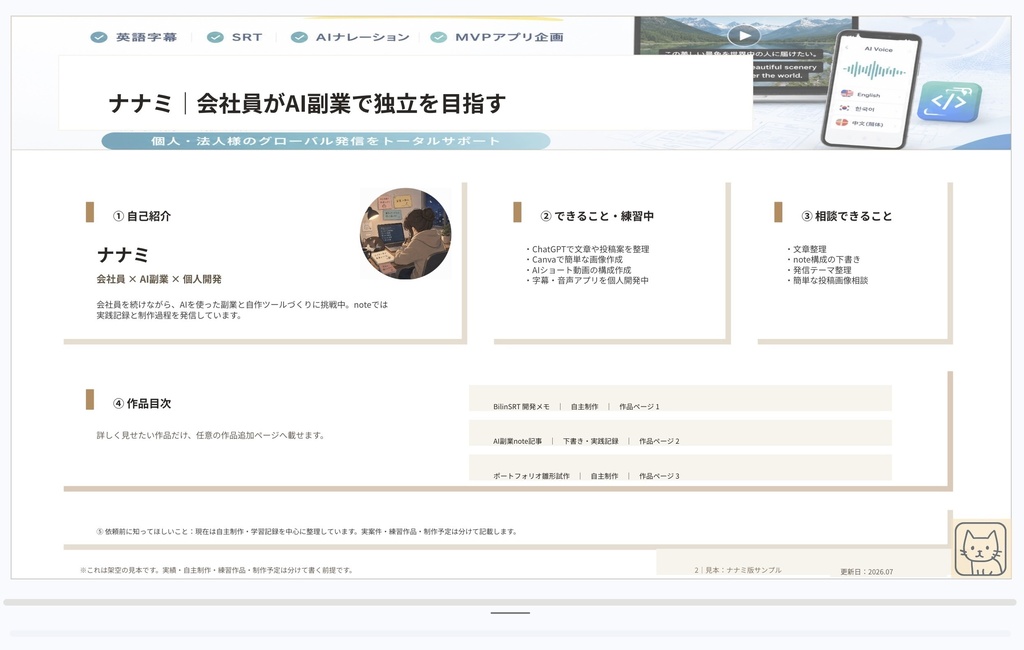Open the ポートフォリオ雛形試作 work row
The height and width of the screenshot is (650, 1024).
point(680,468)
